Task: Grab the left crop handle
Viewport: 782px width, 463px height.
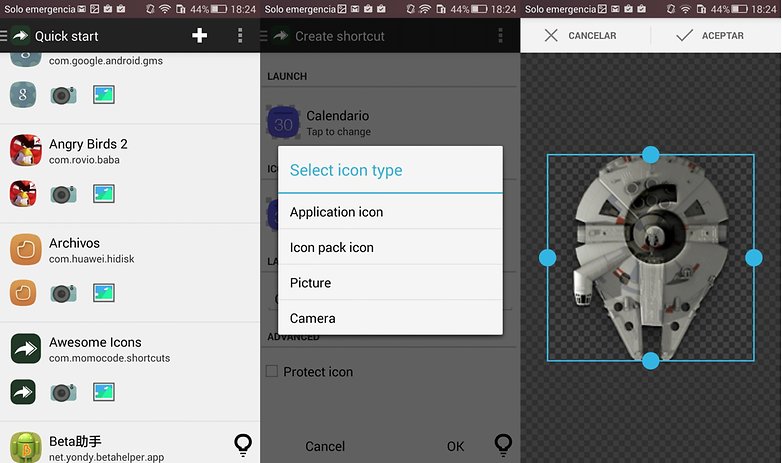Action: [x=548, y=258]
